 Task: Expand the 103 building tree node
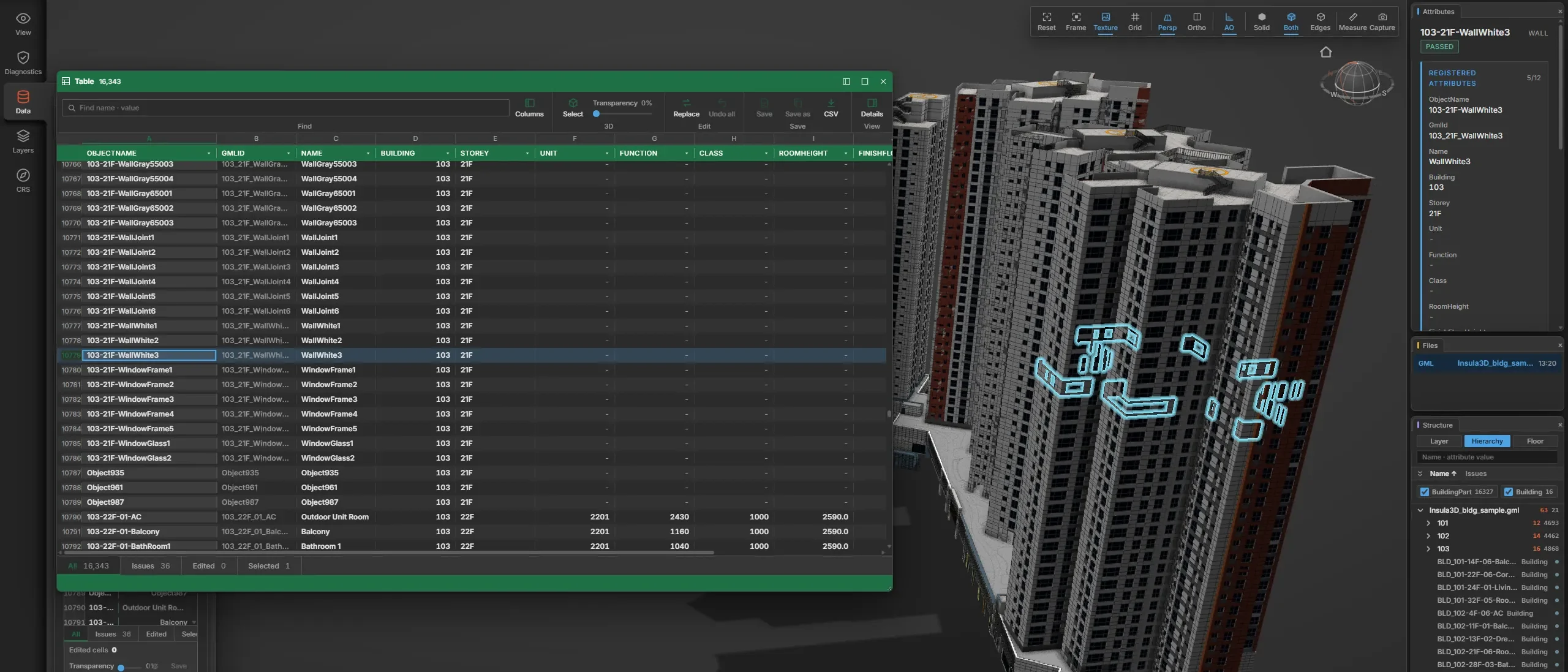point(1428,549)
